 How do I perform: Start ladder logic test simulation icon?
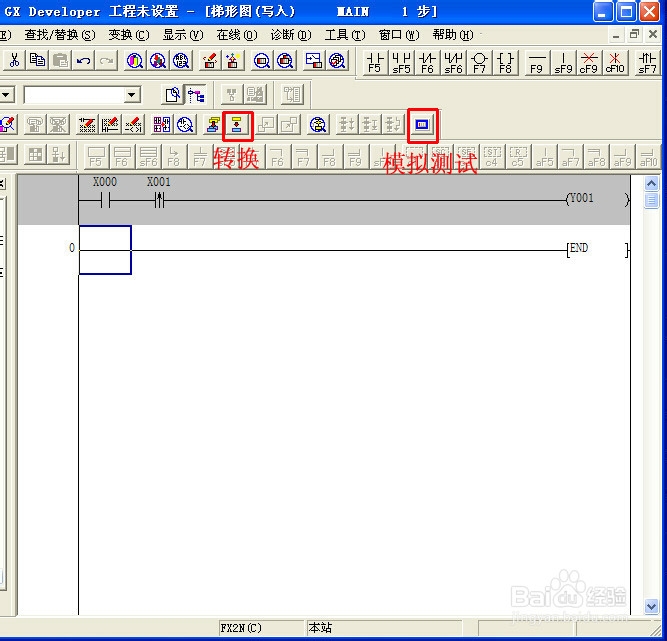[422, 125]
